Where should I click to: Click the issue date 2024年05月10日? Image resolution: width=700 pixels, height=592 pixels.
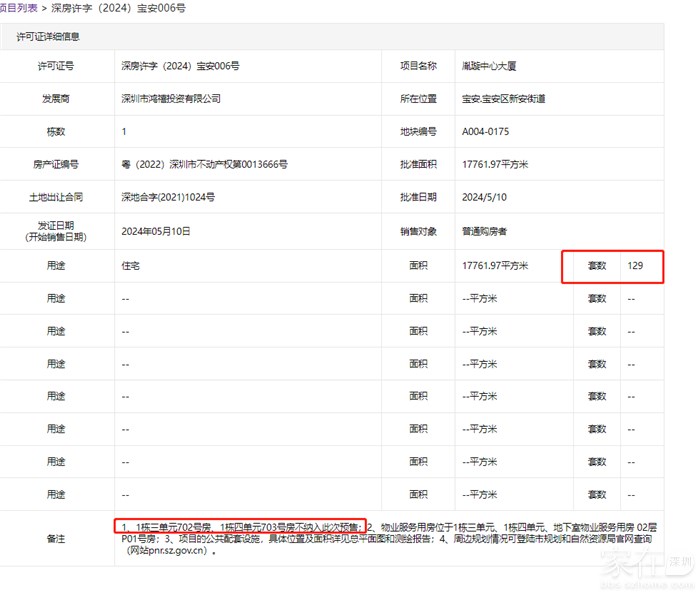(x=156, y=231)
